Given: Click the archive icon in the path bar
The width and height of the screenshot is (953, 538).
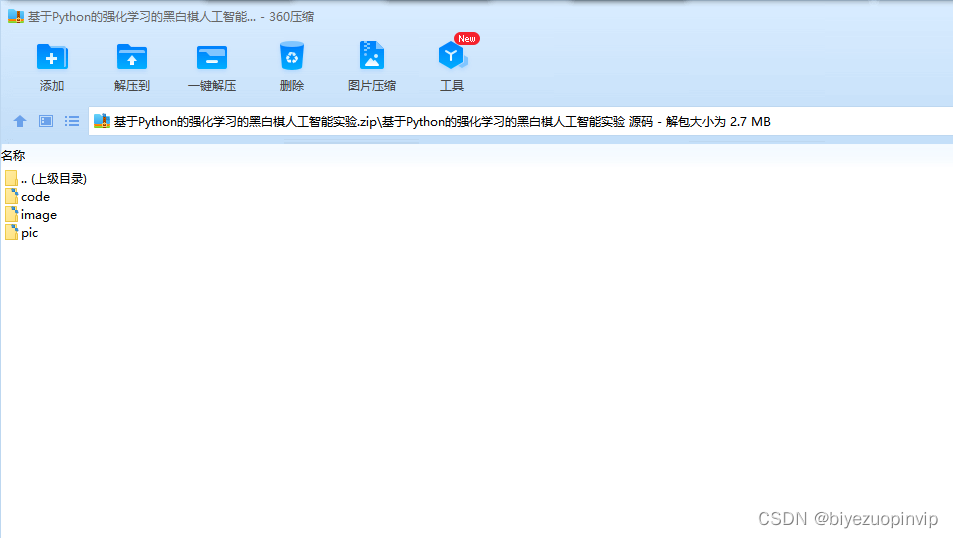Looking at the screenshot, I should (101, 121).
